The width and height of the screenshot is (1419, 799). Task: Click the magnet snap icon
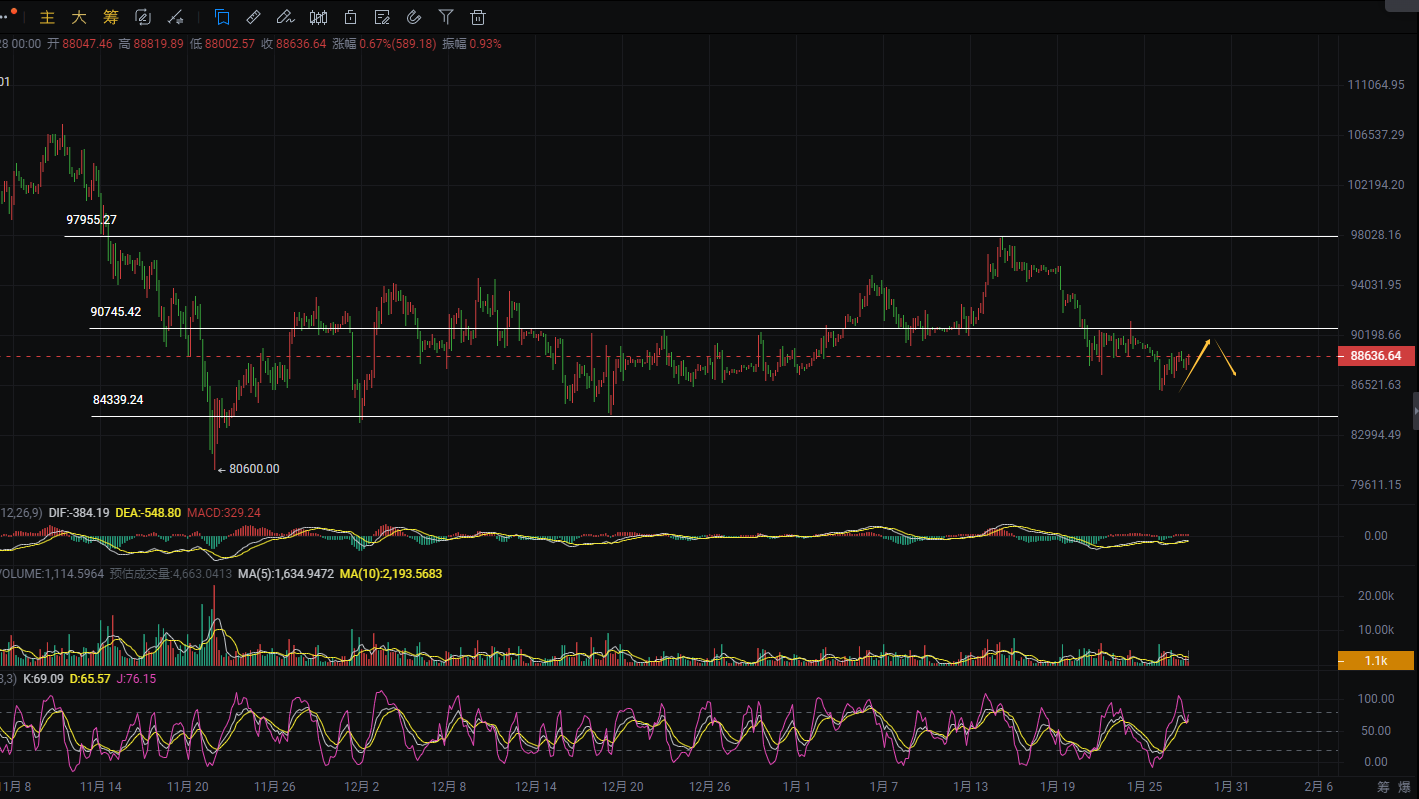tap(414, 17)
